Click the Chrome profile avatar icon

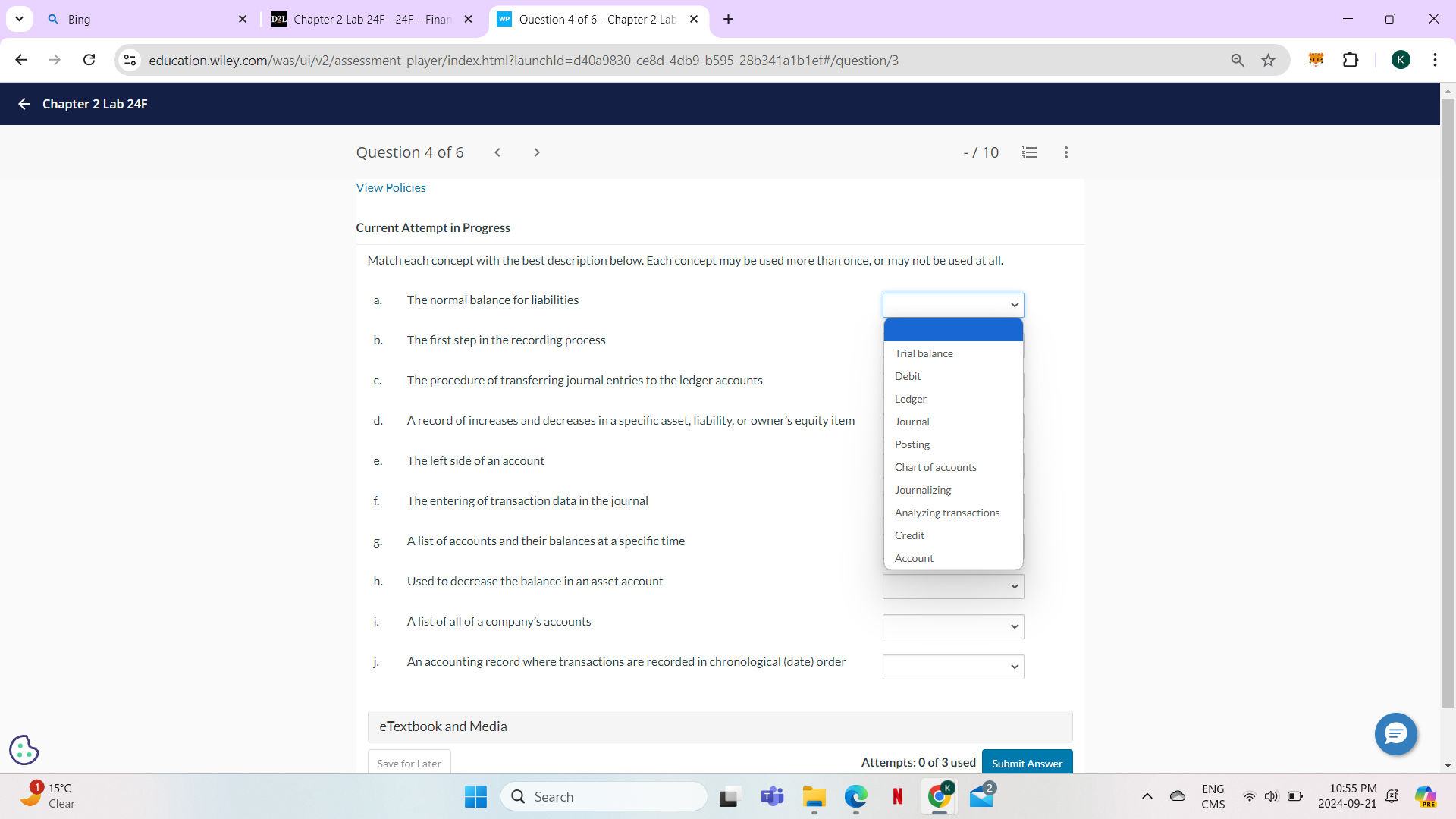point(1401,60)
